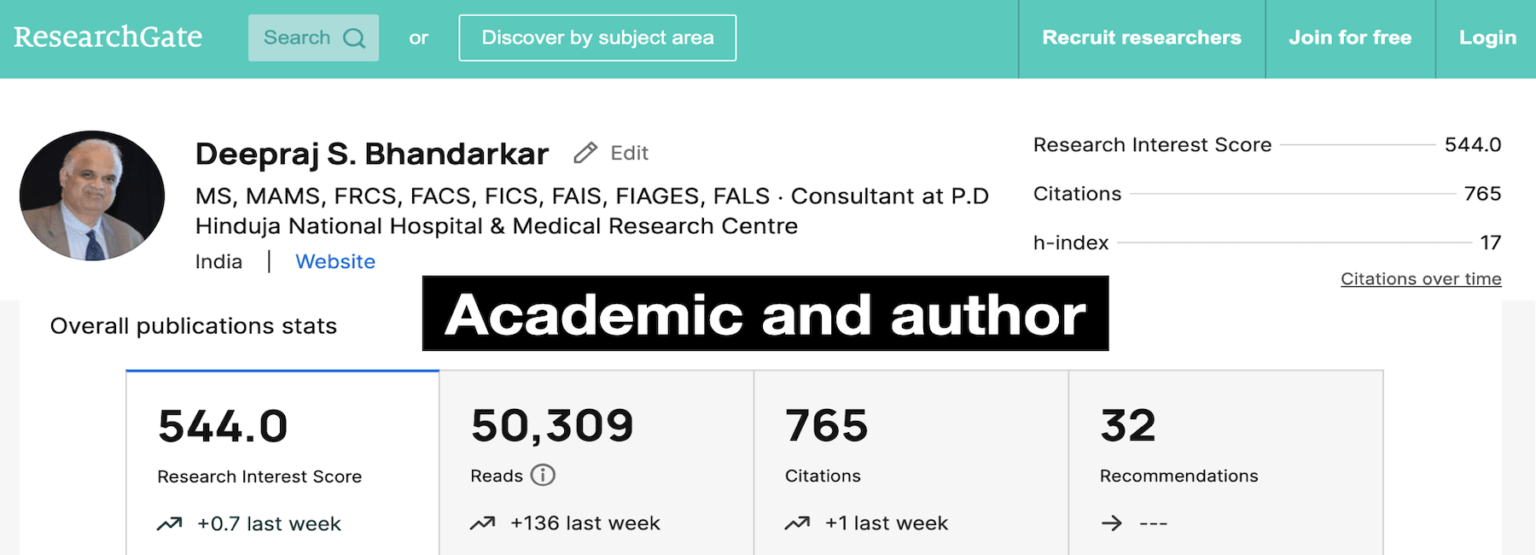
Task: Click the trend arrow under Research Interest Score
Action: click(169, 523)
